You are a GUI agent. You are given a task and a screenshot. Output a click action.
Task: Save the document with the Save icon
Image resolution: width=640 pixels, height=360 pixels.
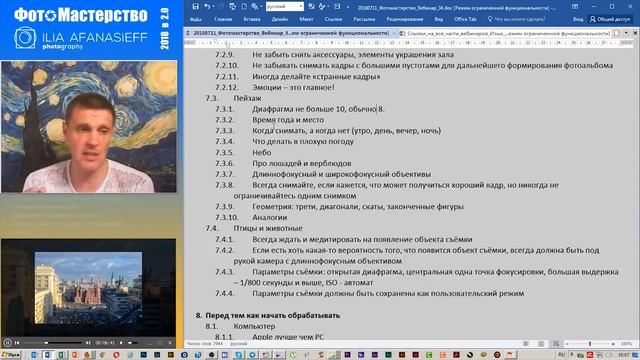point(196,7)
